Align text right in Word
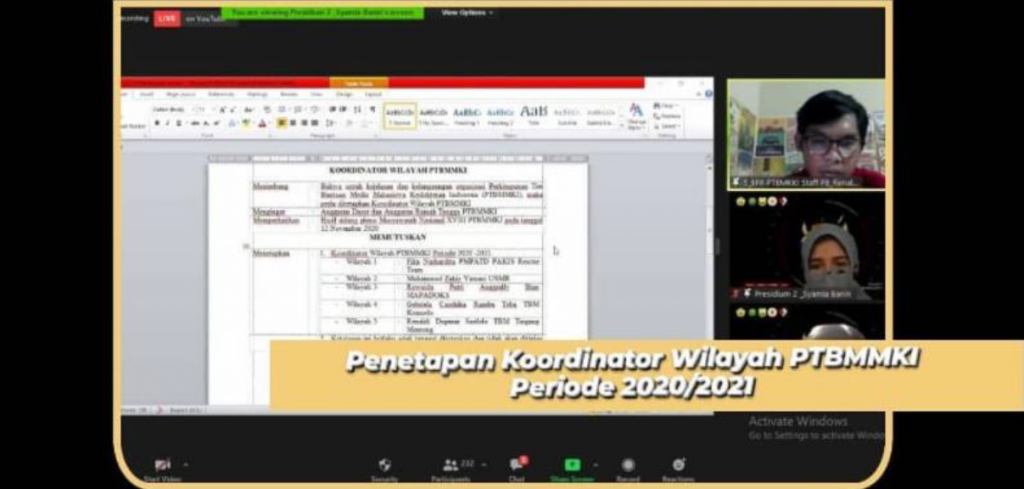 coord(304,123)
